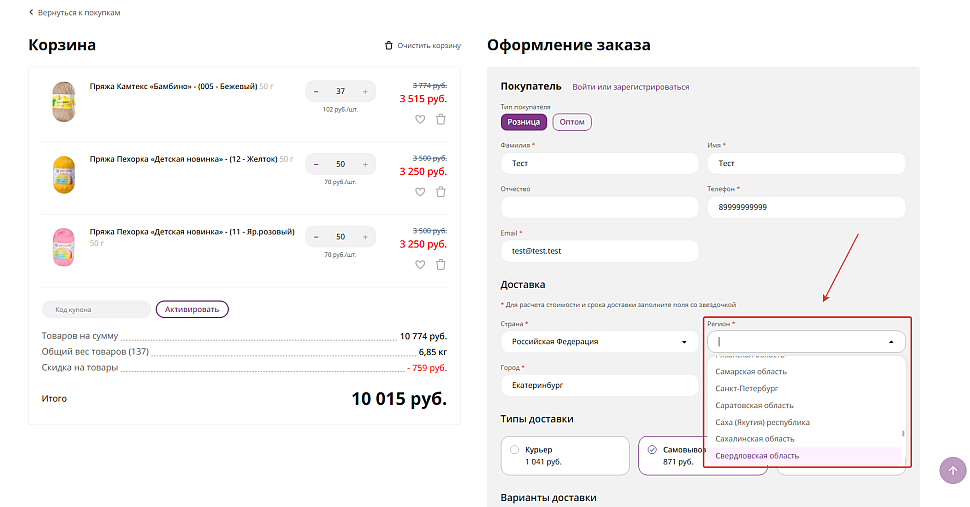This screenshot has width=970, height=507.
Task: Collapse the Регион dropdown arrow
Action: (890, 342)
